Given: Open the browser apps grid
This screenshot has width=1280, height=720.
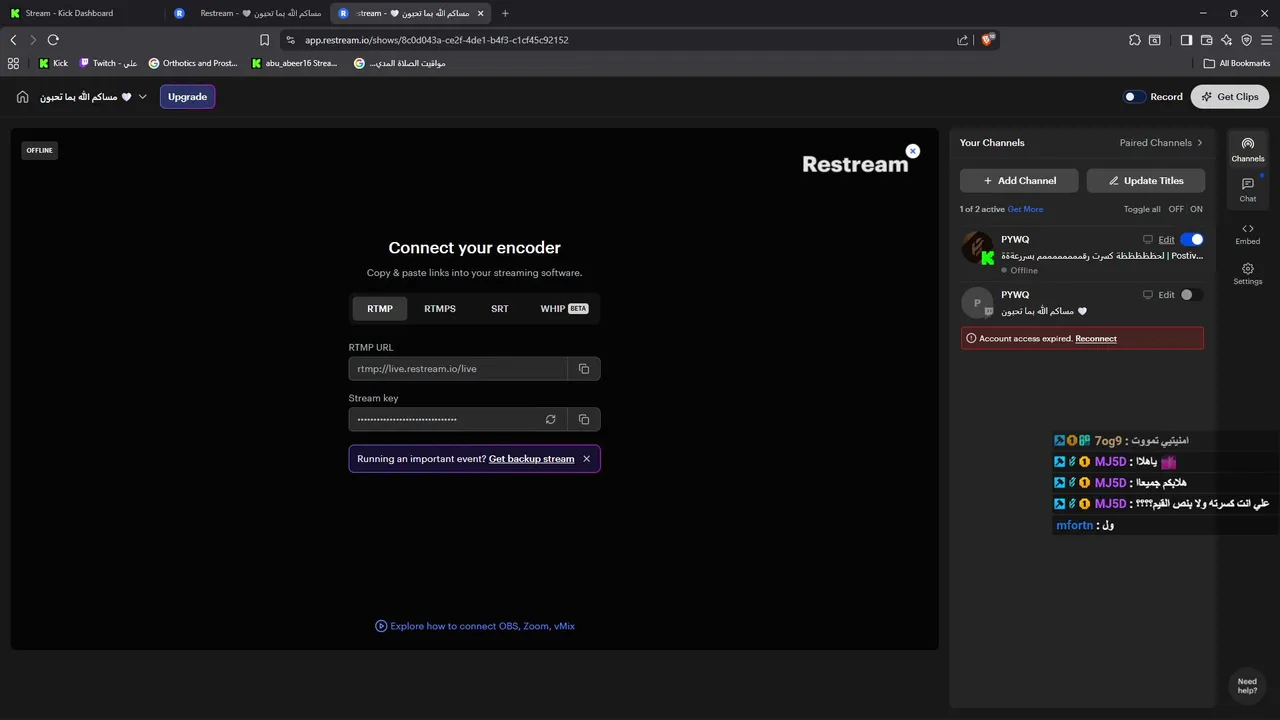Looking at the screenshot, I should 13,63.
